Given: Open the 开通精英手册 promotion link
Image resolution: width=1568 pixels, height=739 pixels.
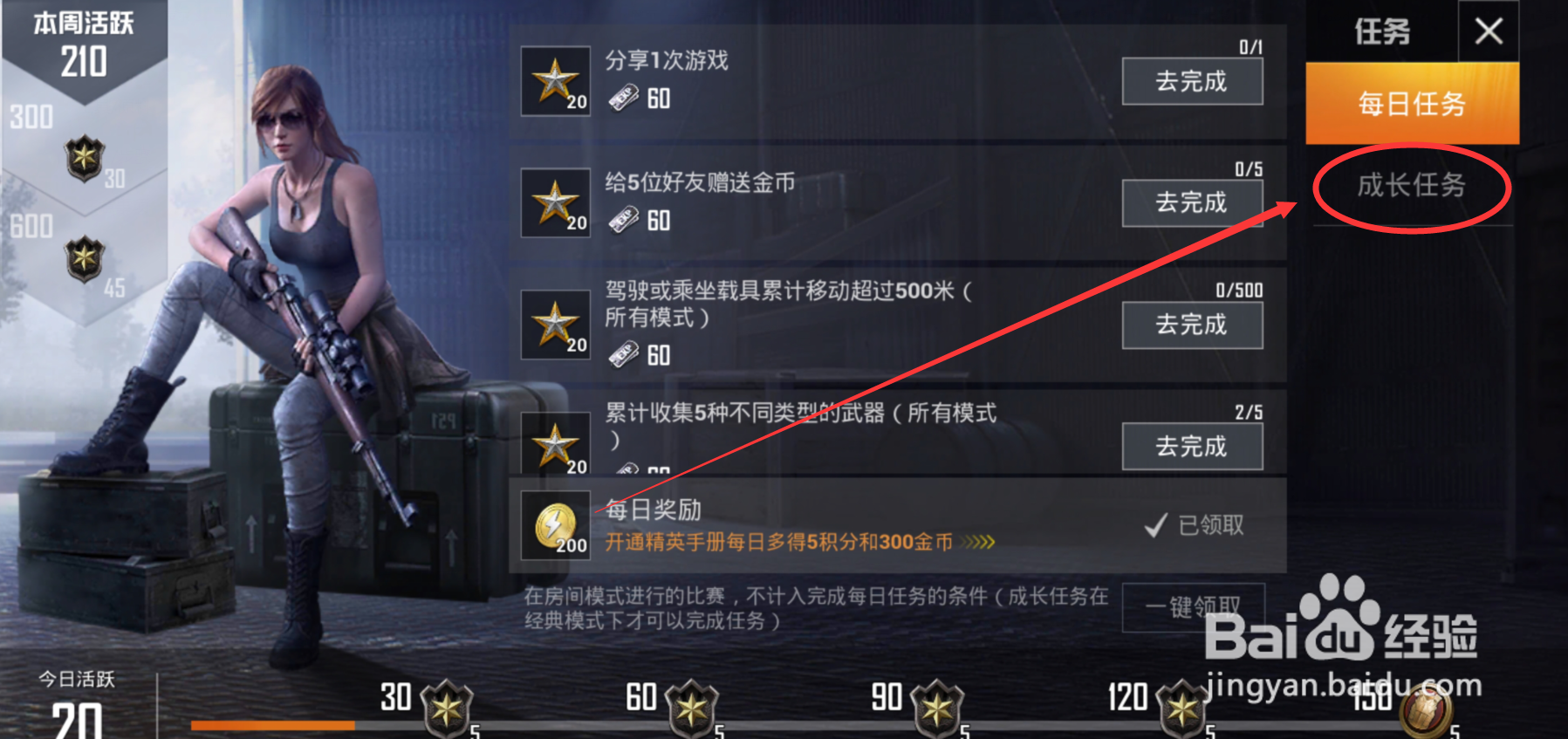Looking at the screenshot, I should [799, 543].
